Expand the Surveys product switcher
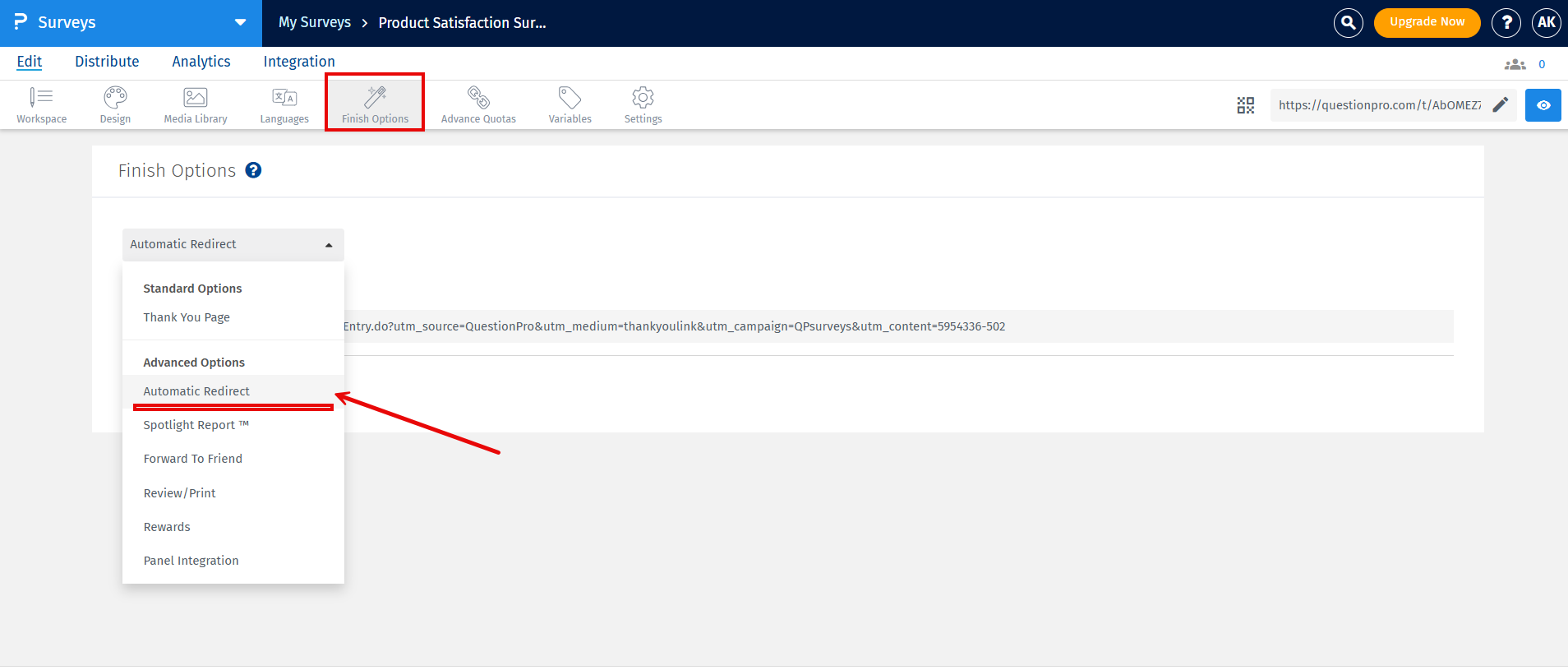This screenshot has height=670, width=1568. click(x=241, y=22)
